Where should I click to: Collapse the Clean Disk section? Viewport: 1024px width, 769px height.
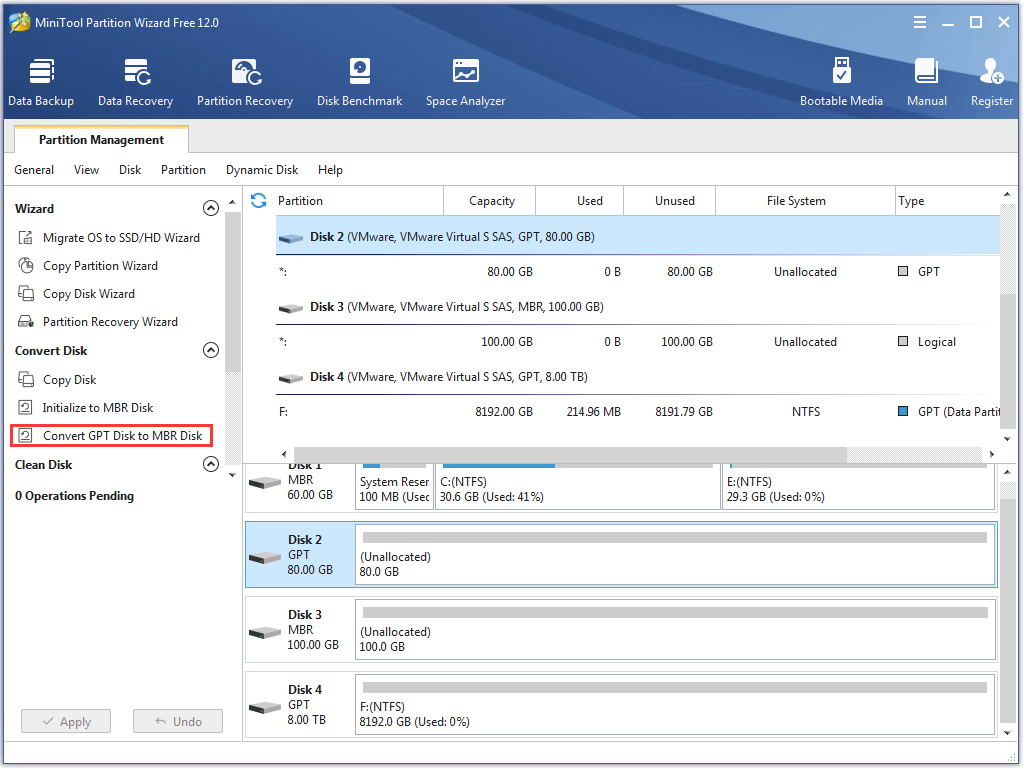click(x=211, y=463)
